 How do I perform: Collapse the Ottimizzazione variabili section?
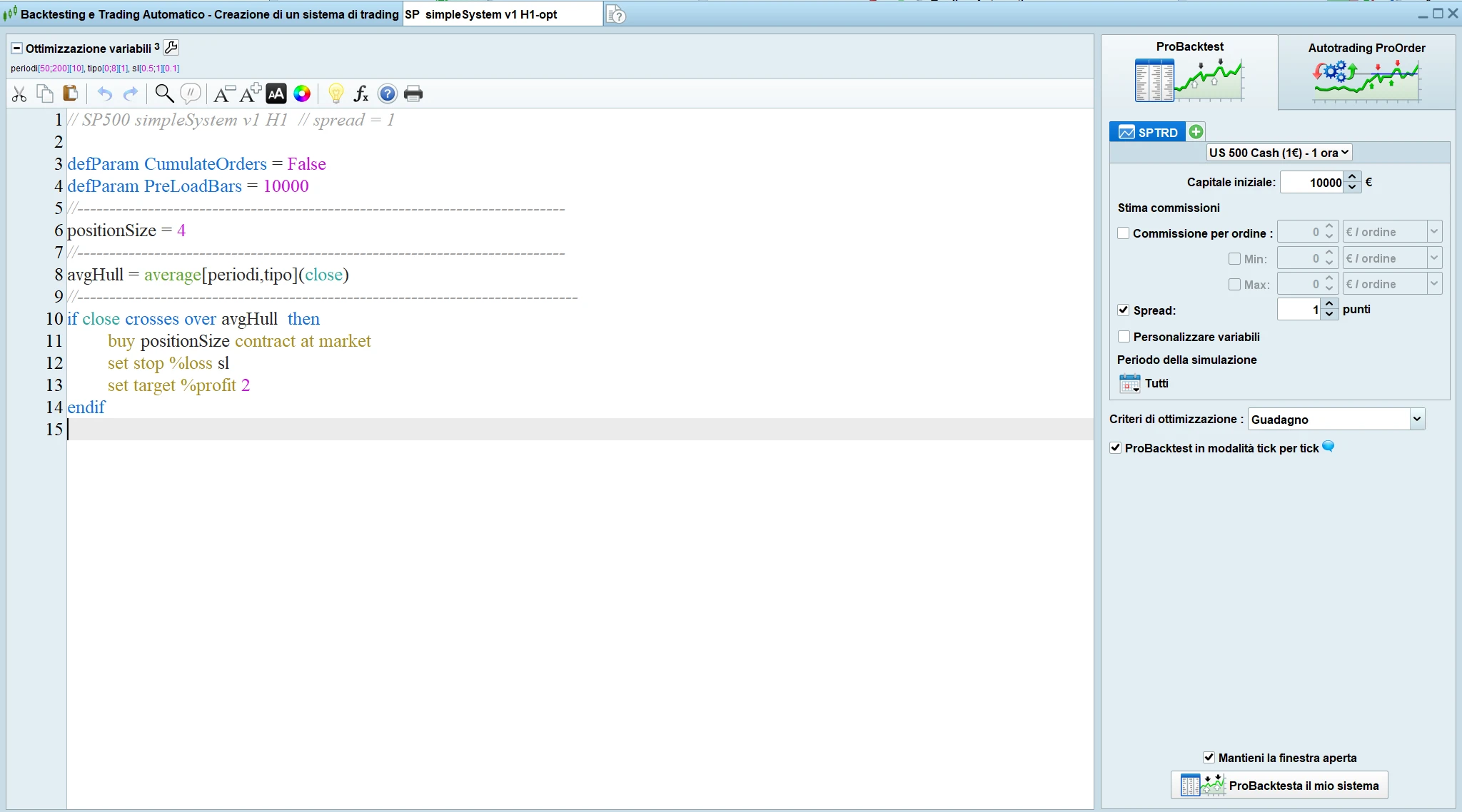tap(16, 49)
